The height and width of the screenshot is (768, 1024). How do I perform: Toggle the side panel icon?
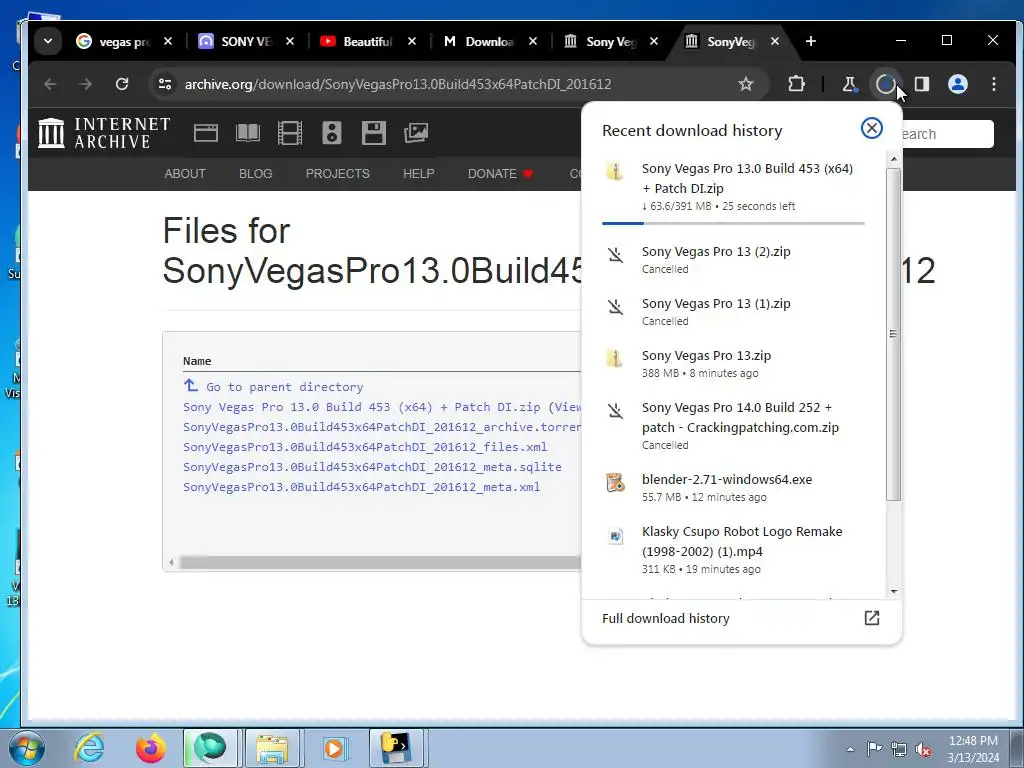(x=921, y=84)
